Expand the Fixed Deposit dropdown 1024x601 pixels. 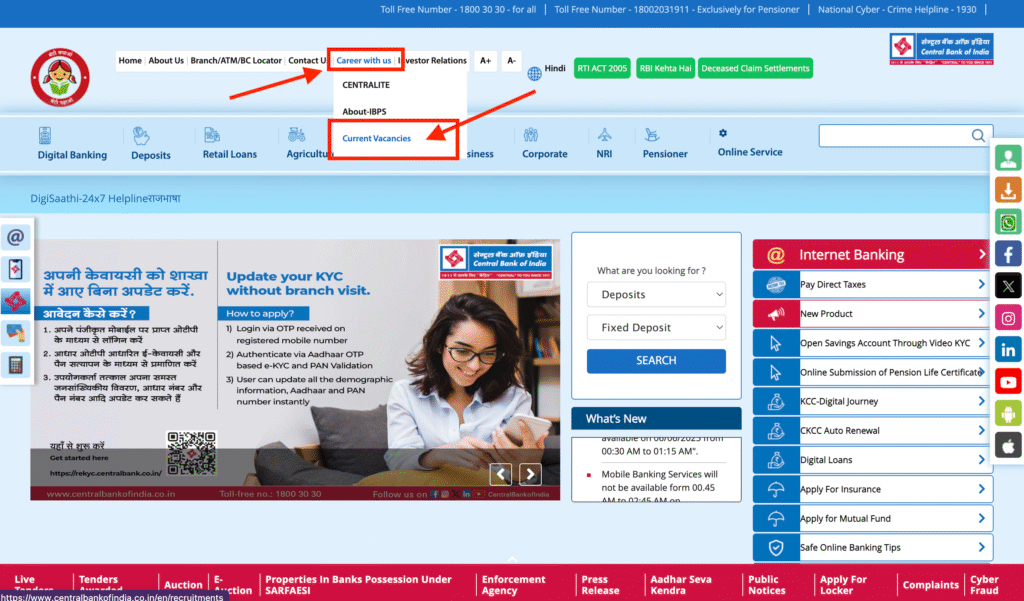(656, 327)
